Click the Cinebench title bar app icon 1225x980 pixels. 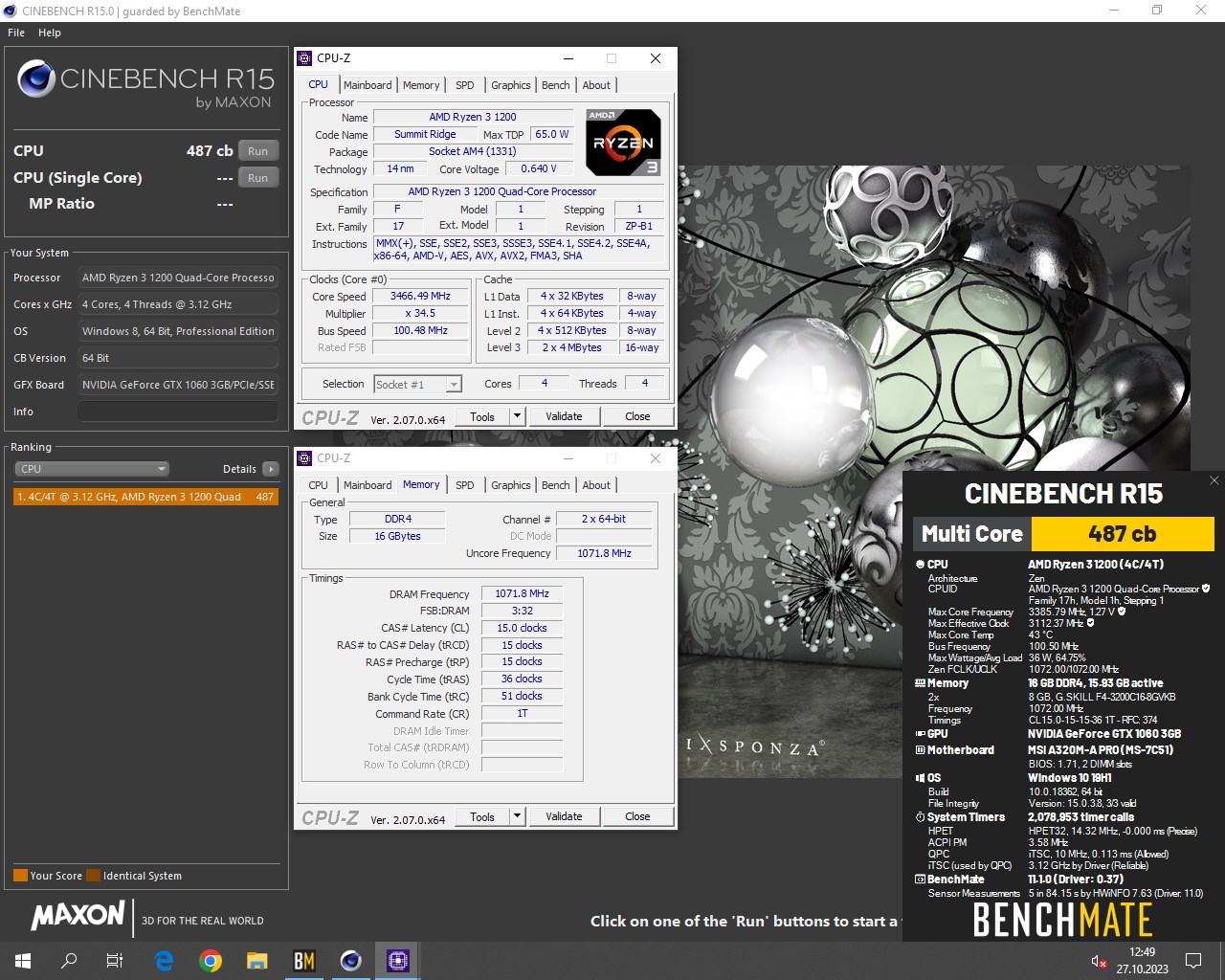coord(11,11)
